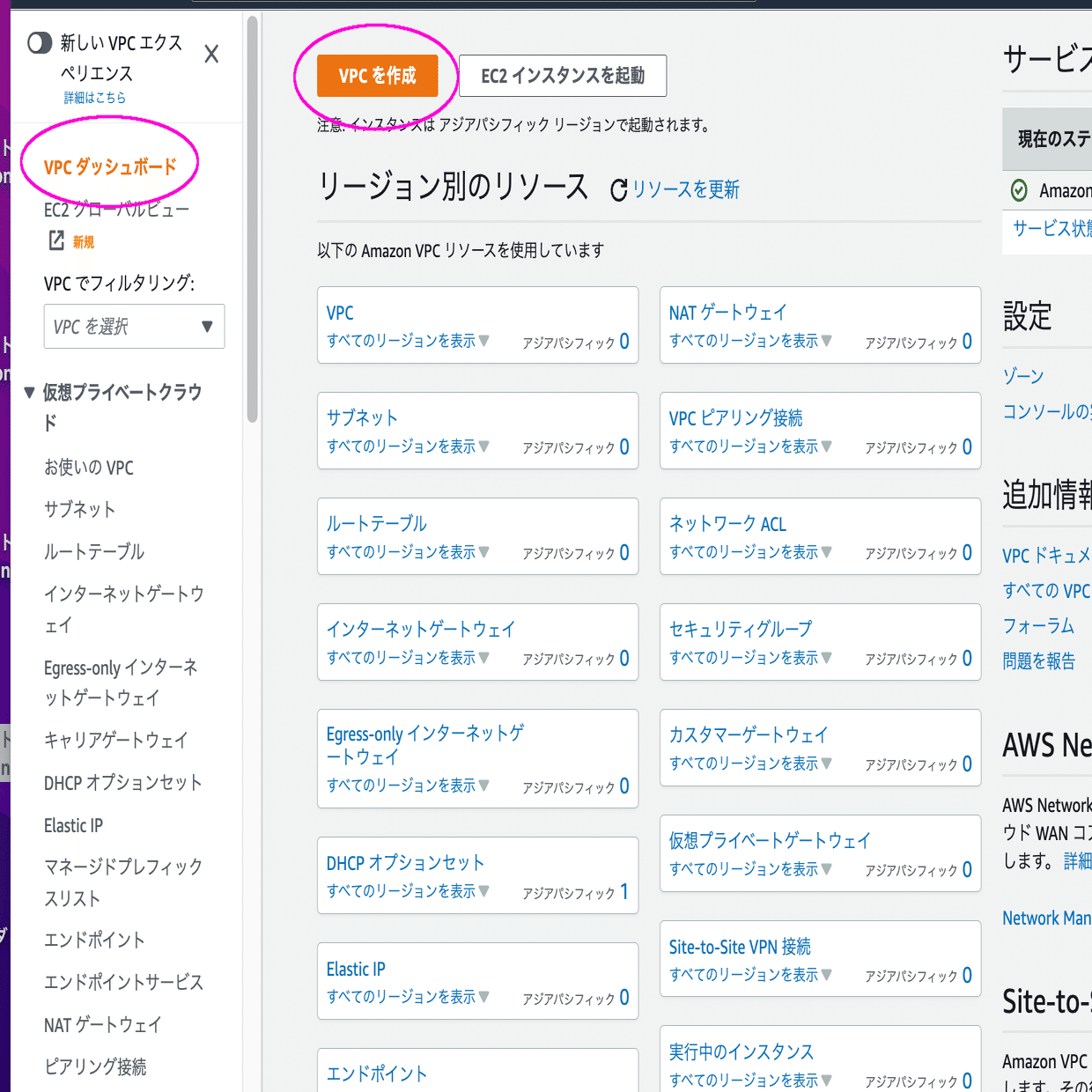Open the Site-to-Site VPN 接続 card link
This screenshot has width=1092, height=1092.
[740, 947]
